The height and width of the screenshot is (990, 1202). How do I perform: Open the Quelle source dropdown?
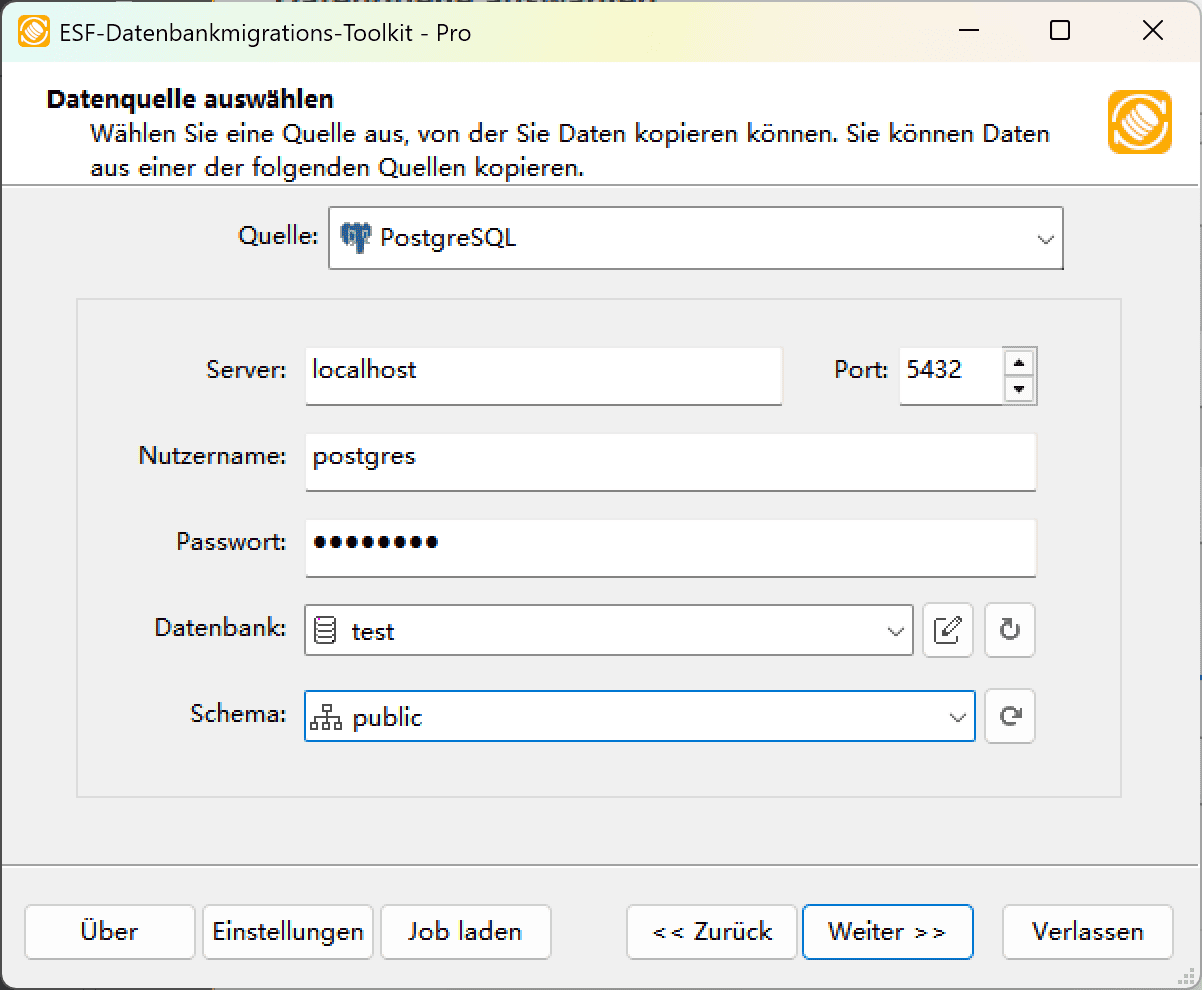pyautogui.click(x=1046, y=238)
